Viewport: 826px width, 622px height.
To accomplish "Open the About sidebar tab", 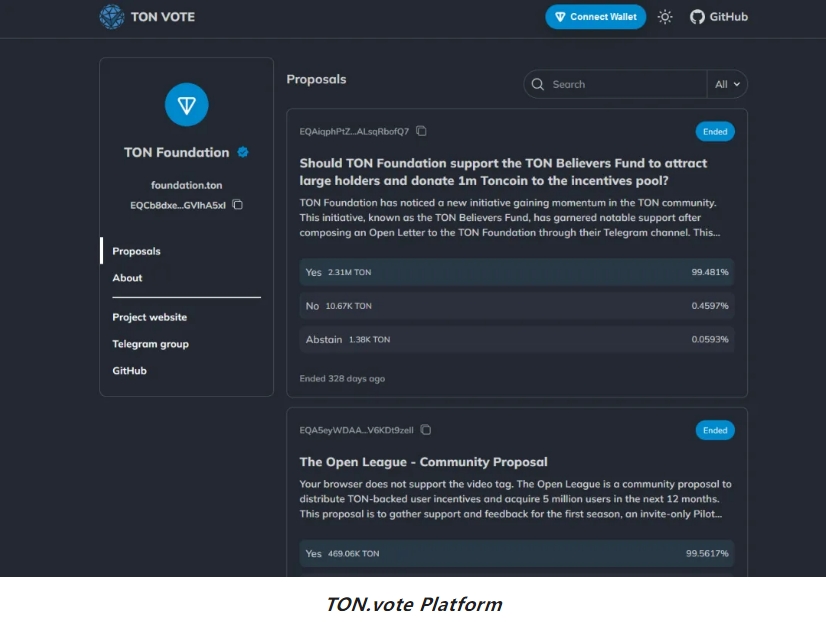I will [127, 278].
